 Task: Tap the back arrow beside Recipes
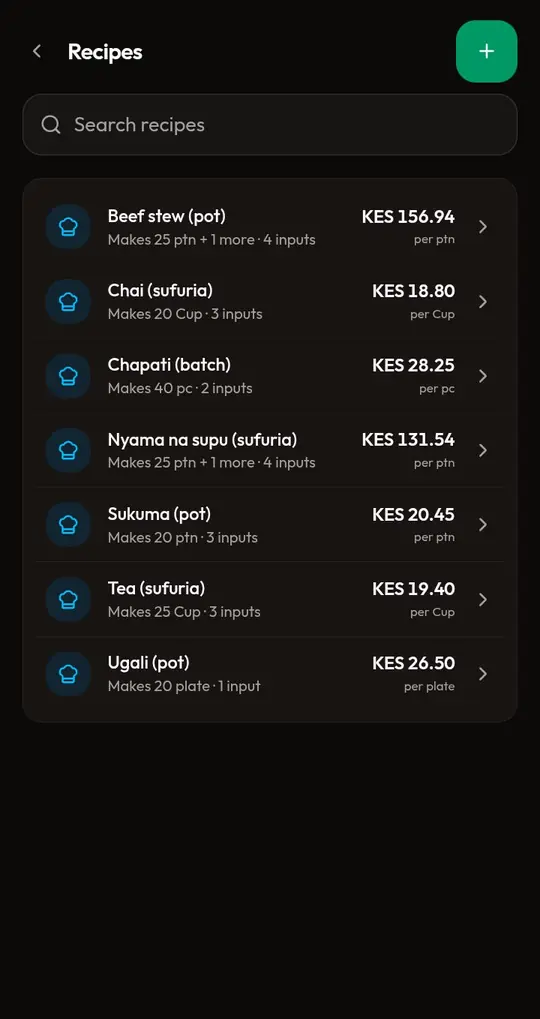pos(37,51)
